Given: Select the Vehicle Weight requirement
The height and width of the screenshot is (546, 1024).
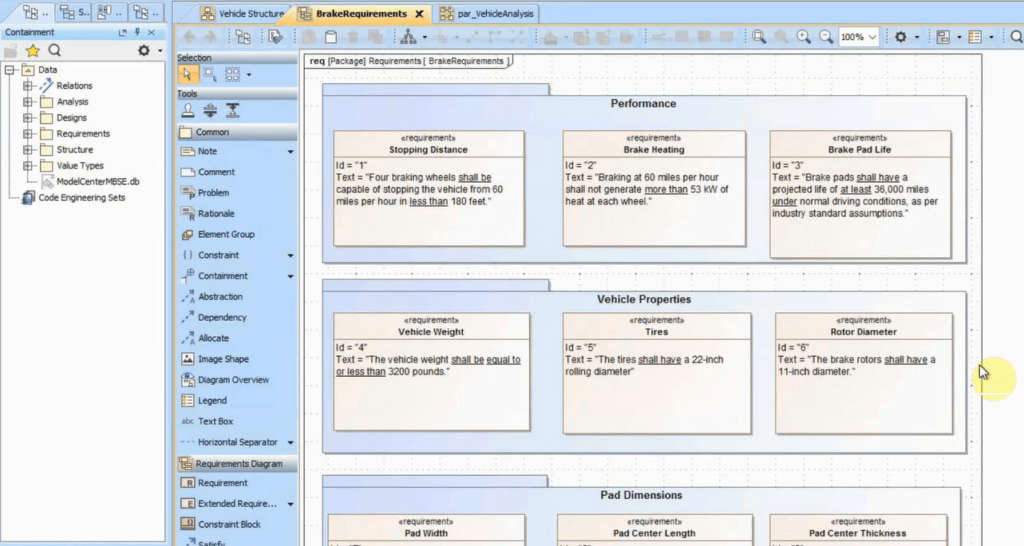Looking at the screenshot, I should tap(432, 372).
